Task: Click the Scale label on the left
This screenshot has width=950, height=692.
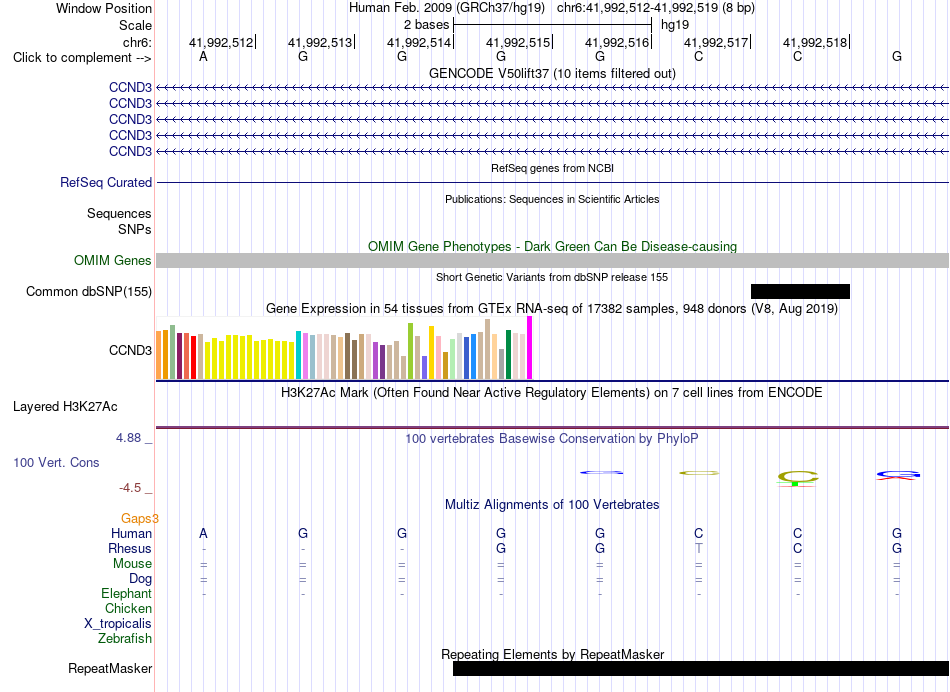Action: click(x=135, y=25)
